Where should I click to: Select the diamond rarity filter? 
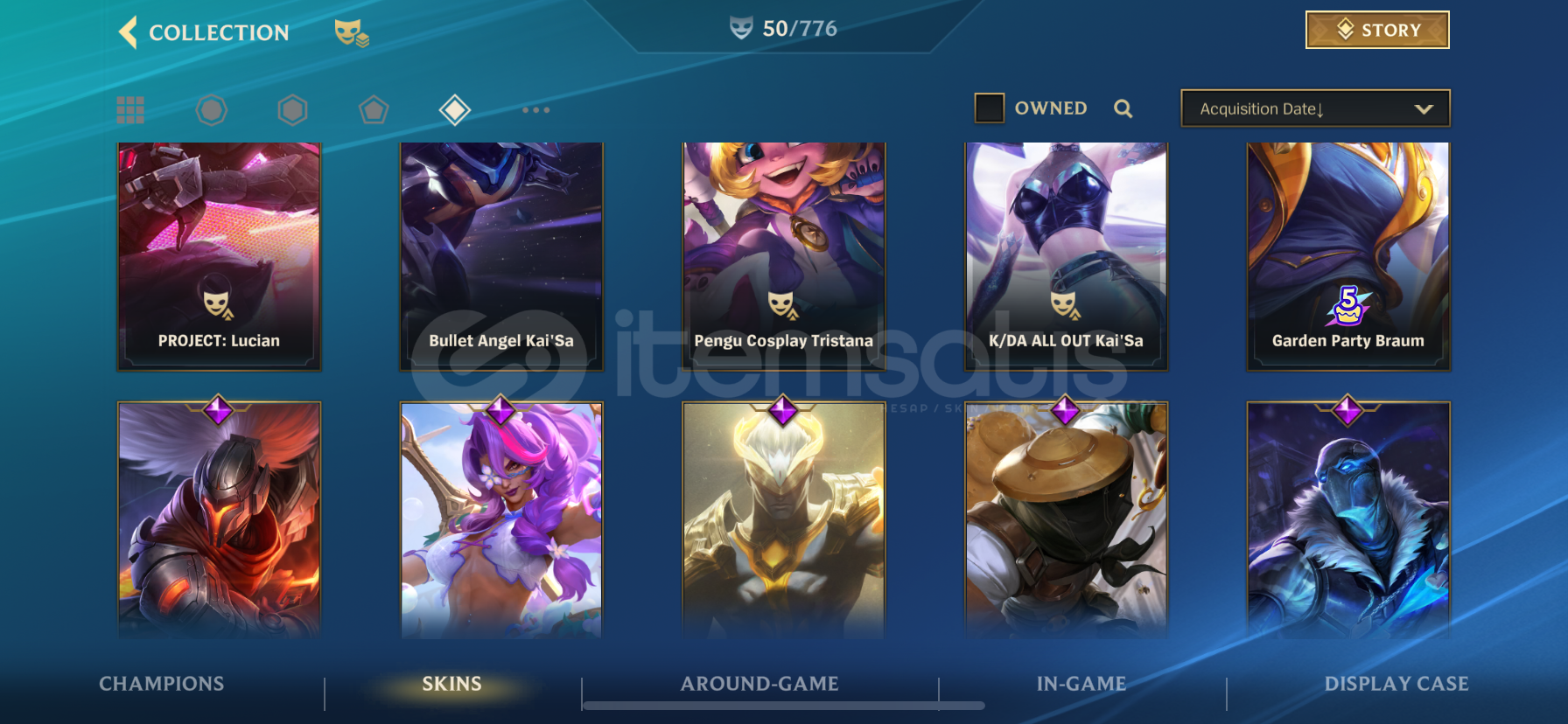coord(455,110)
